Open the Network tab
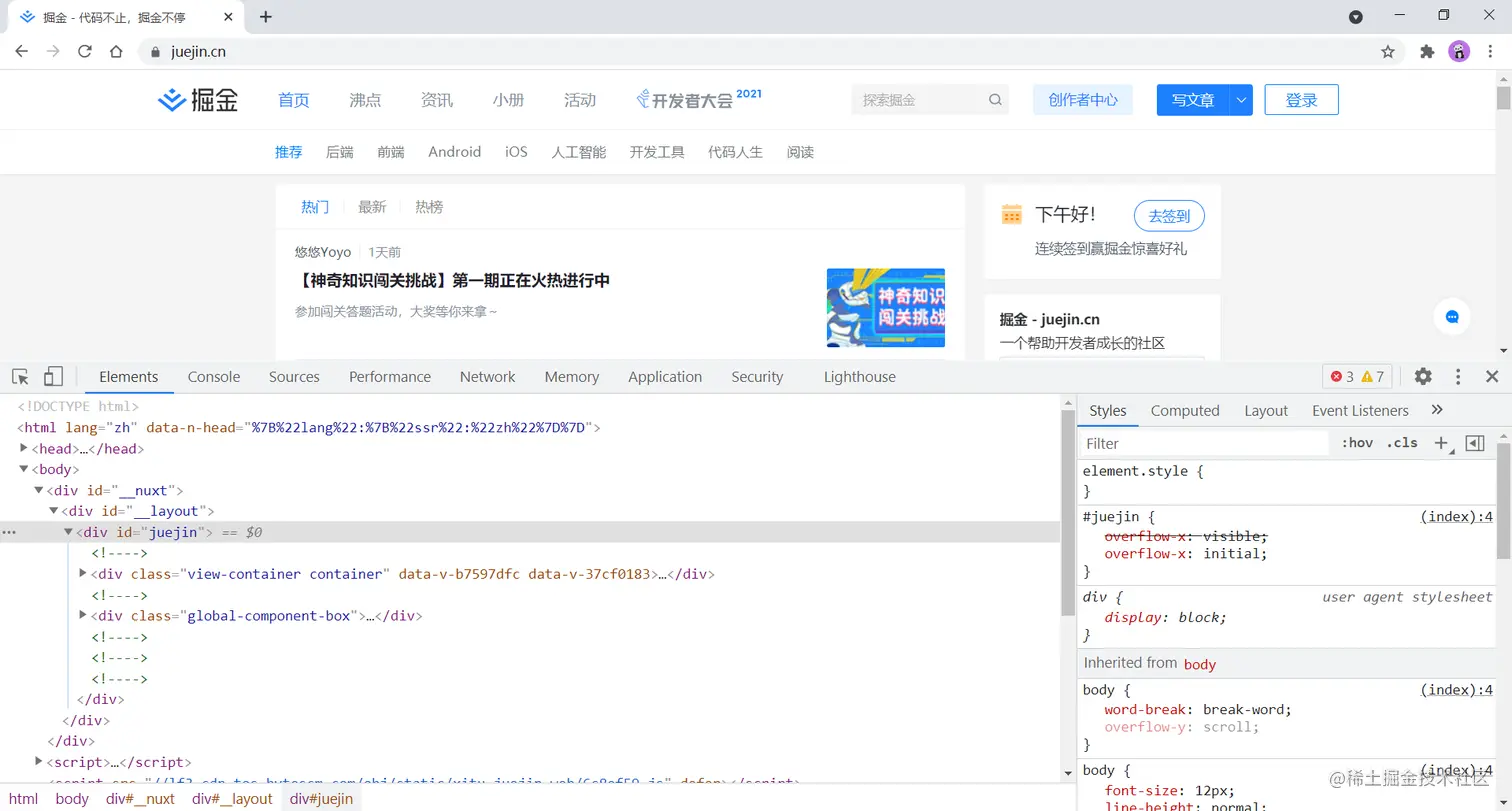The image size is (1512, 811). [487, 377]
